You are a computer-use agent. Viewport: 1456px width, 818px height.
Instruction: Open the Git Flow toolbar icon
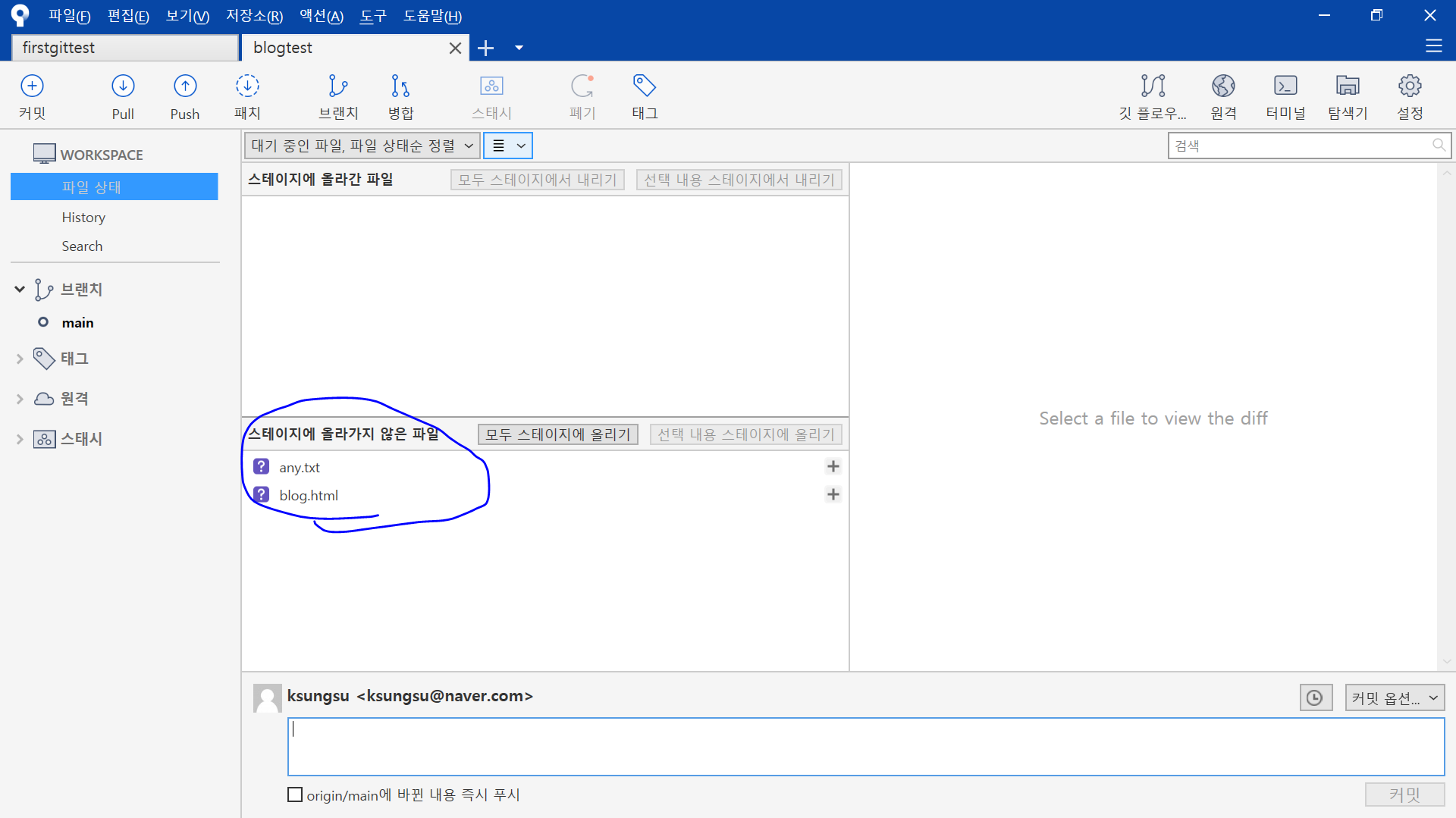pyautogui.click(x=1153, y=96)
